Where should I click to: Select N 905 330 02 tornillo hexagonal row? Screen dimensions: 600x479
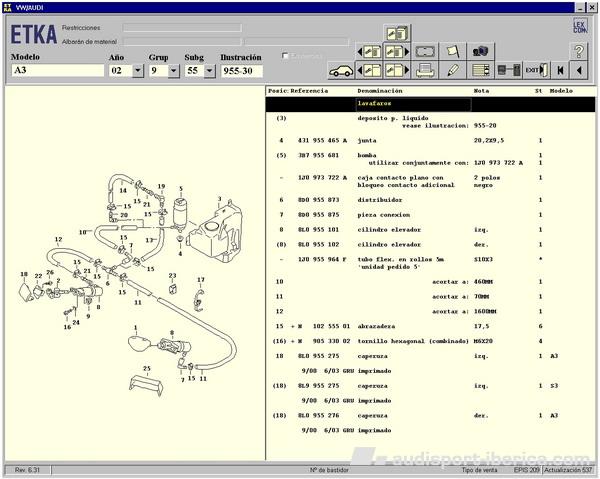point(430,341)
